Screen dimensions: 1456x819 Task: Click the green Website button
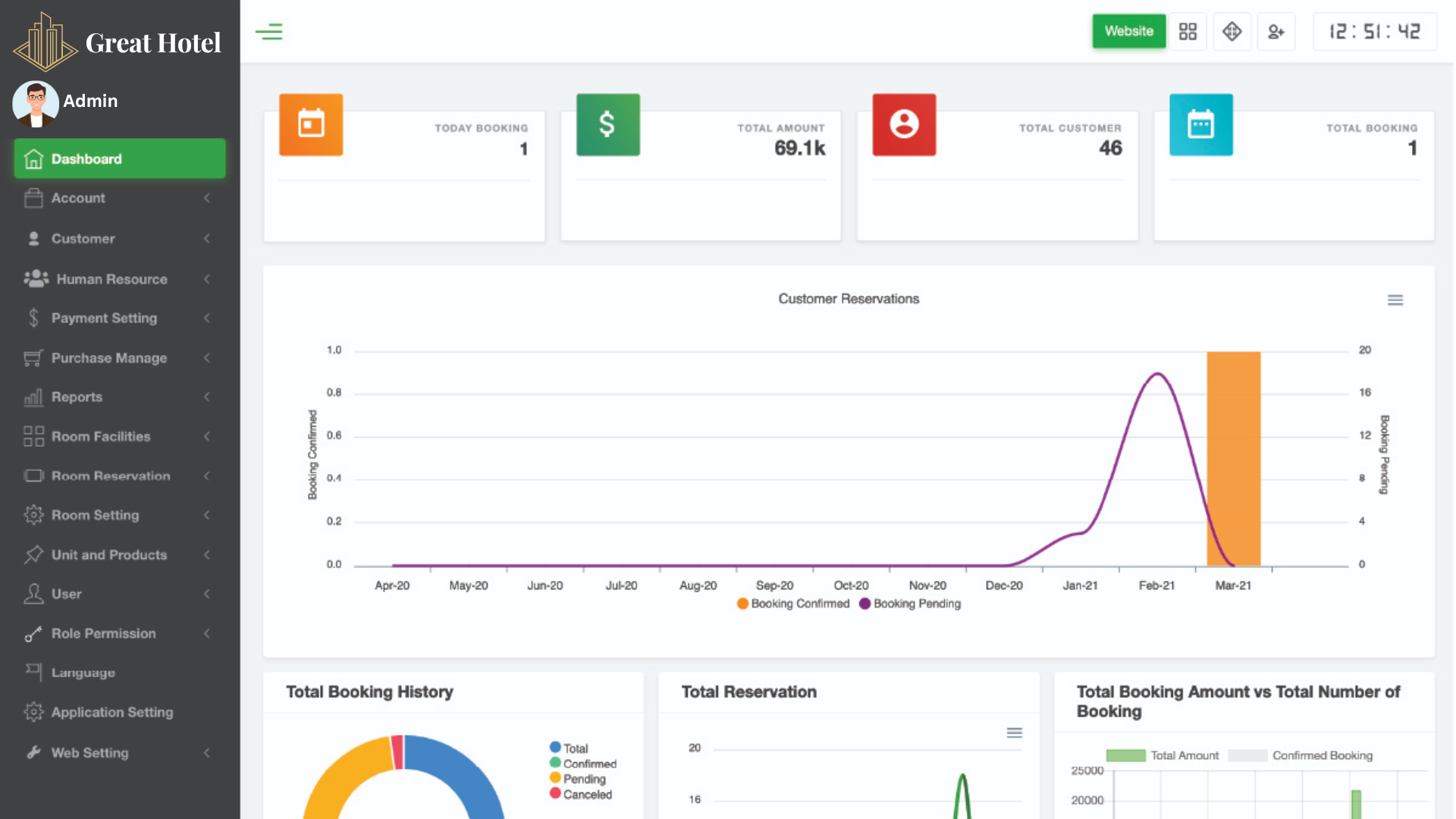coord(1128,31)
